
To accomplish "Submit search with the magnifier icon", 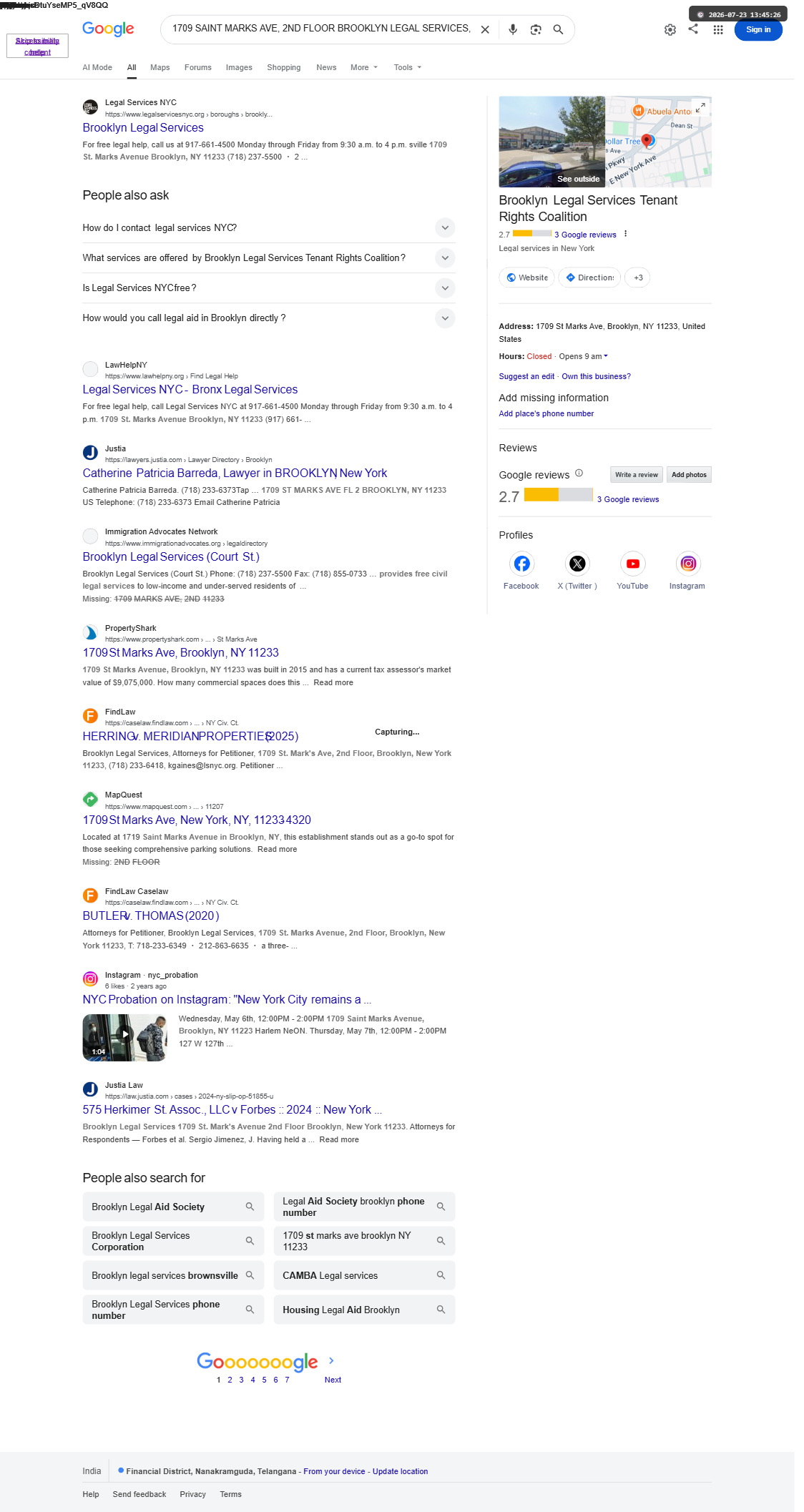I will 558,29.
